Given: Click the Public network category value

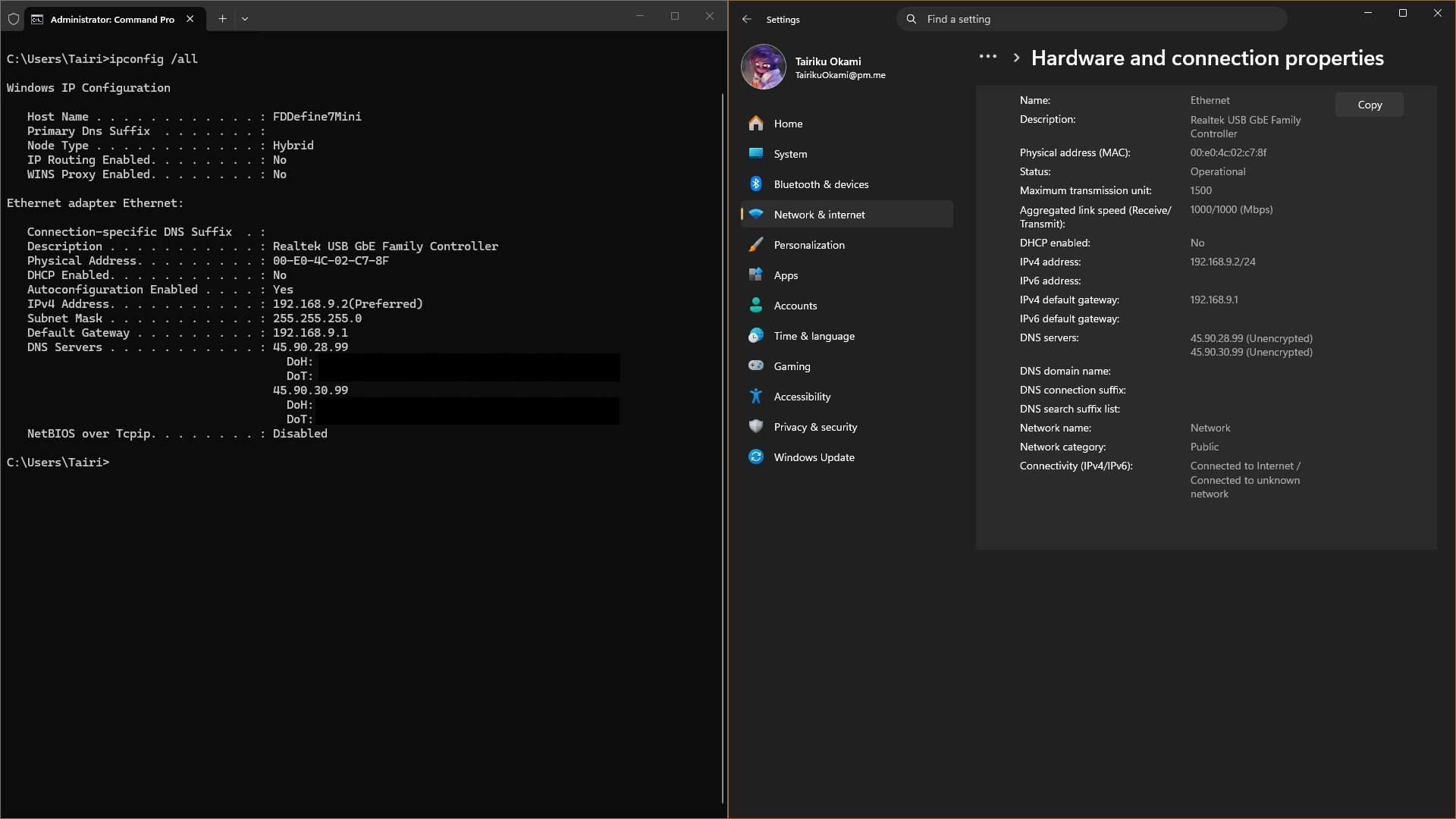Looking at the screenshot, I should point(1204,447).
